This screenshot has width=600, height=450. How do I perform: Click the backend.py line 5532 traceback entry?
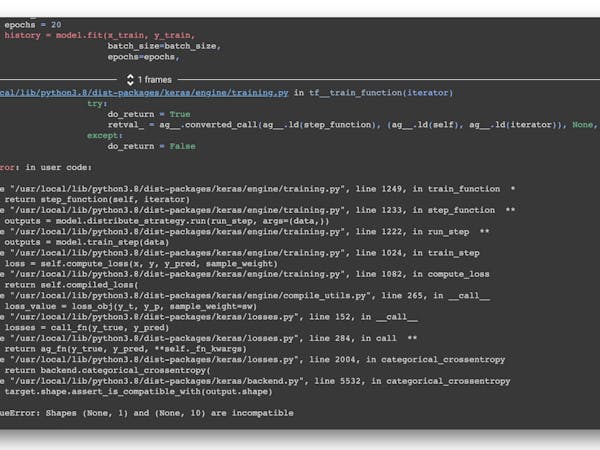point(250,380)
